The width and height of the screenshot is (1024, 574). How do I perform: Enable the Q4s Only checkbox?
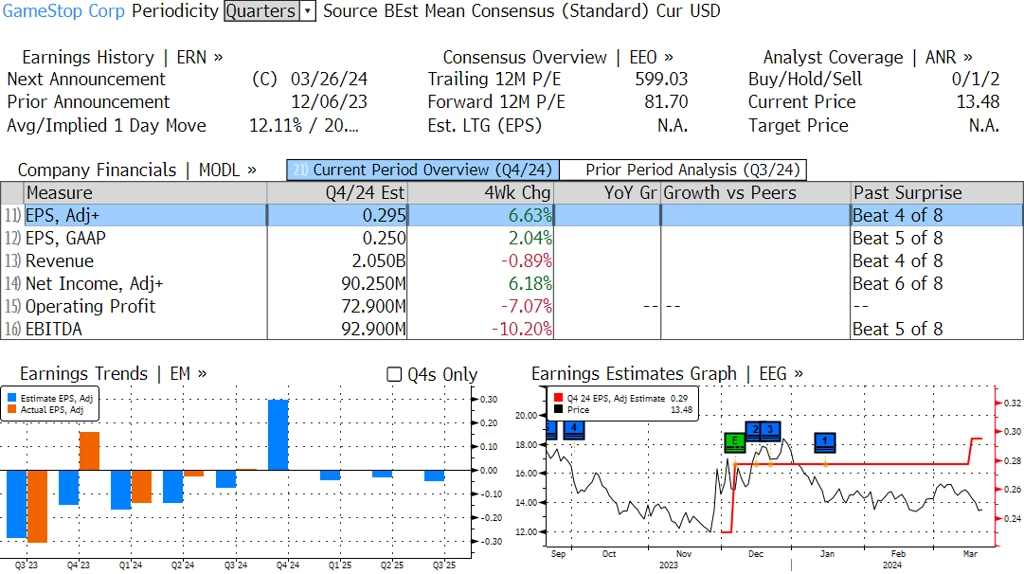394,374
